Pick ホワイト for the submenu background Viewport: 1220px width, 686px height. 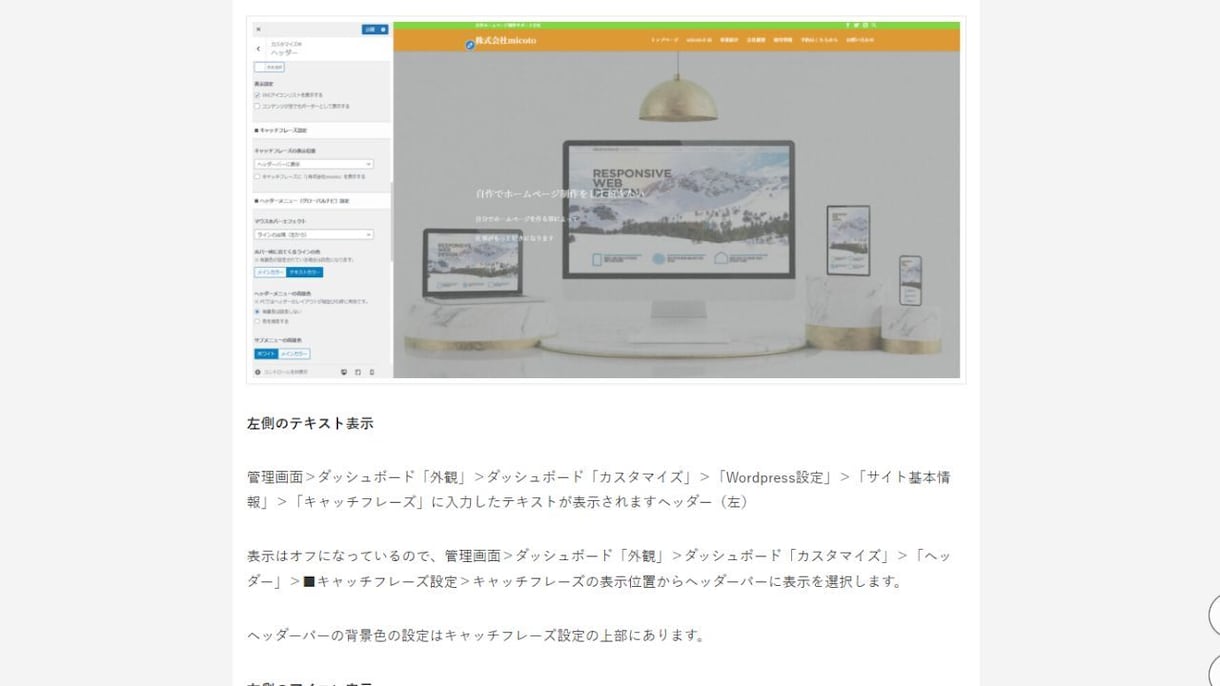pyautogui.click(x=266, y=354)
